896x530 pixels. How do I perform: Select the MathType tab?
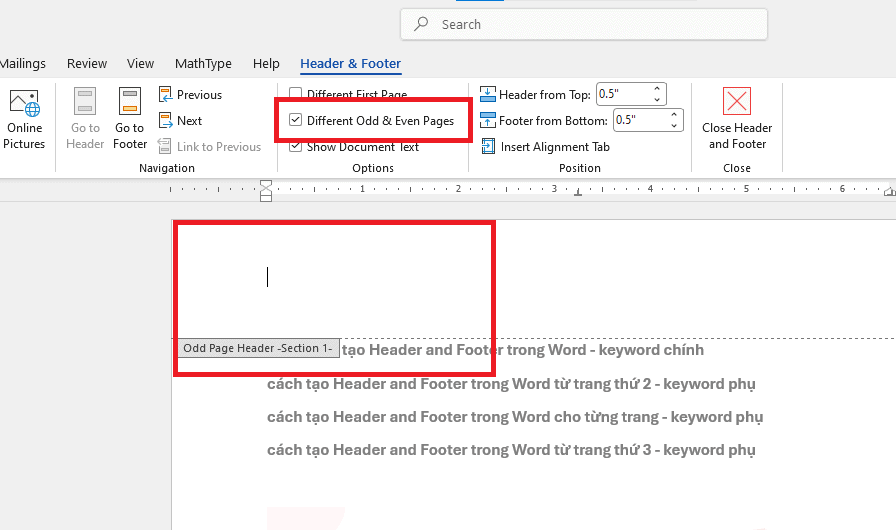point(203,63)
